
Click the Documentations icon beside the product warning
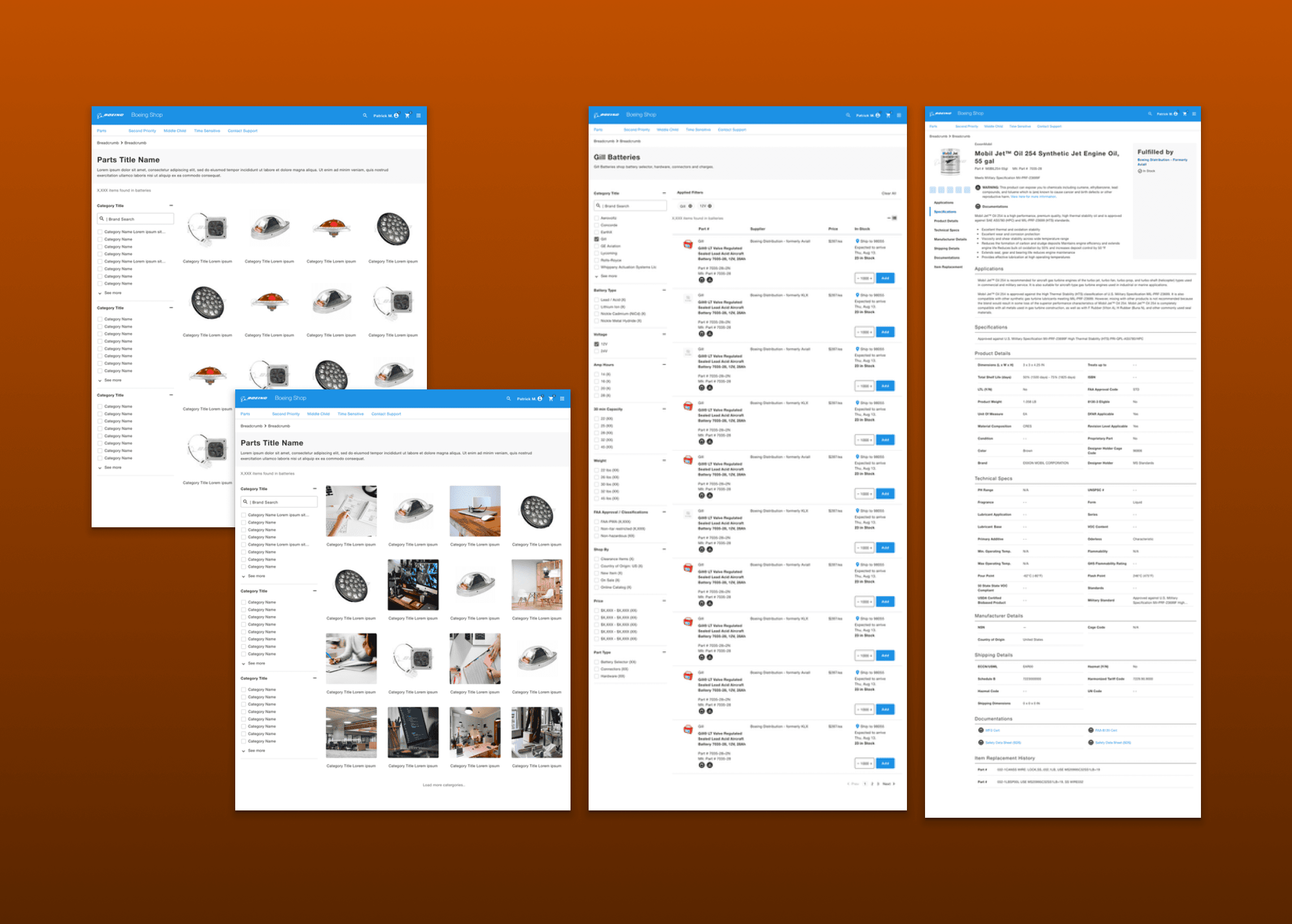click(978, 206)
